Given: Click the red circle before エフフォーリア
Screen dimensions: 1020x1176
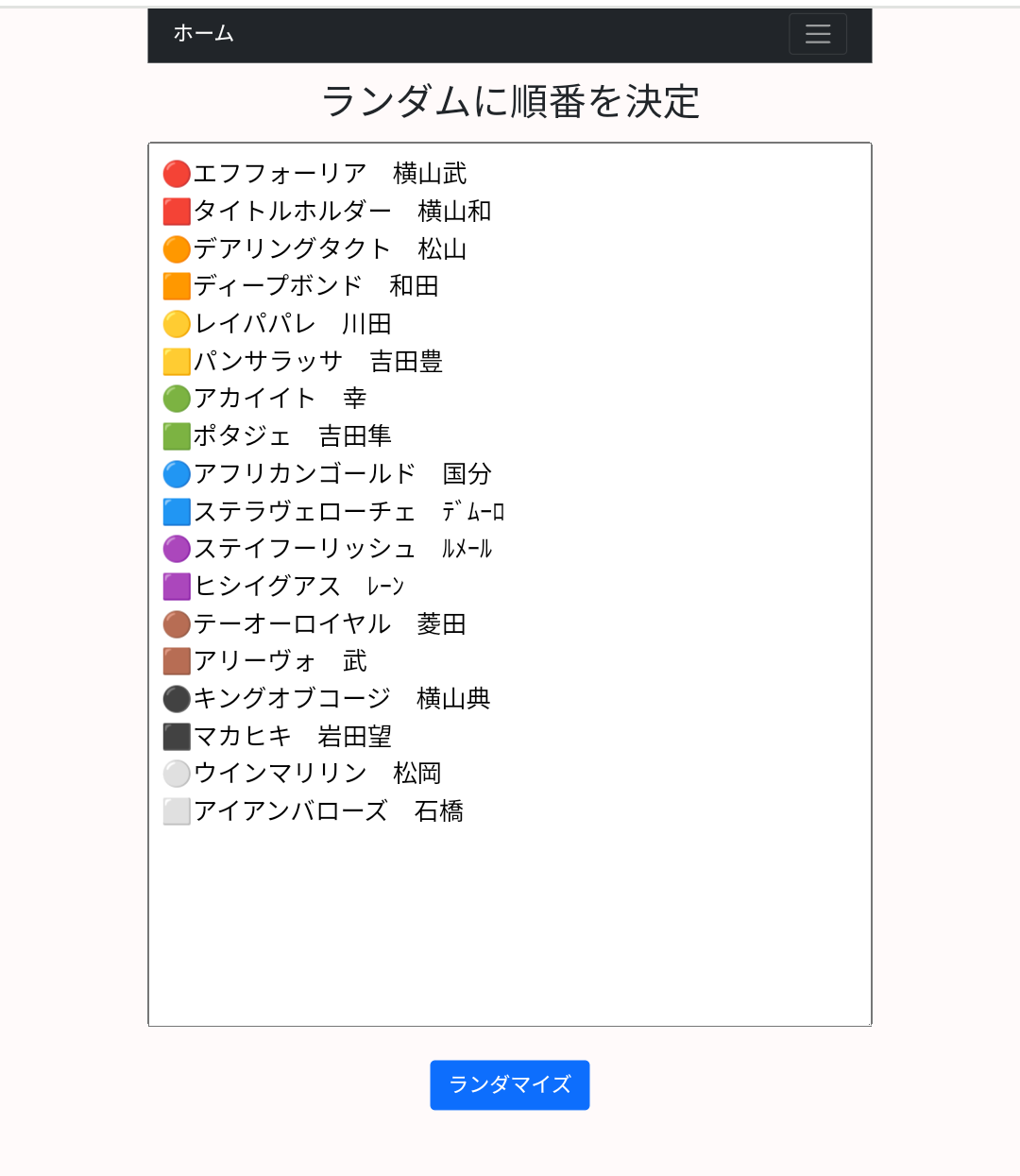Looking at the screenshot, I should click(177, 174).
